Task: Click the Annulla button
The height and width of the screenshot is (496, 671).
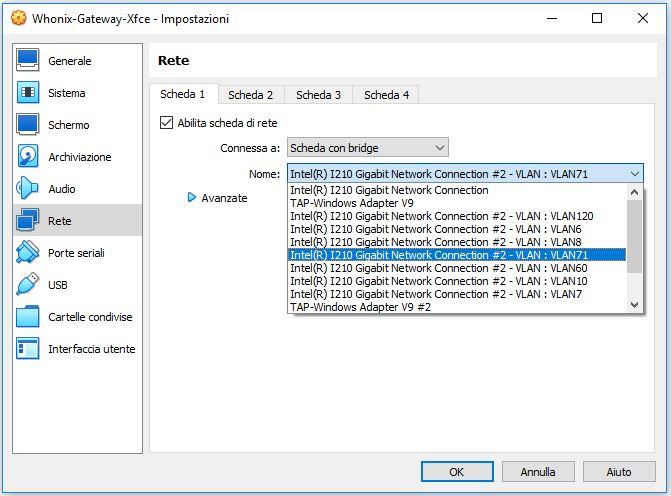Action: click(x=538, y=472)
